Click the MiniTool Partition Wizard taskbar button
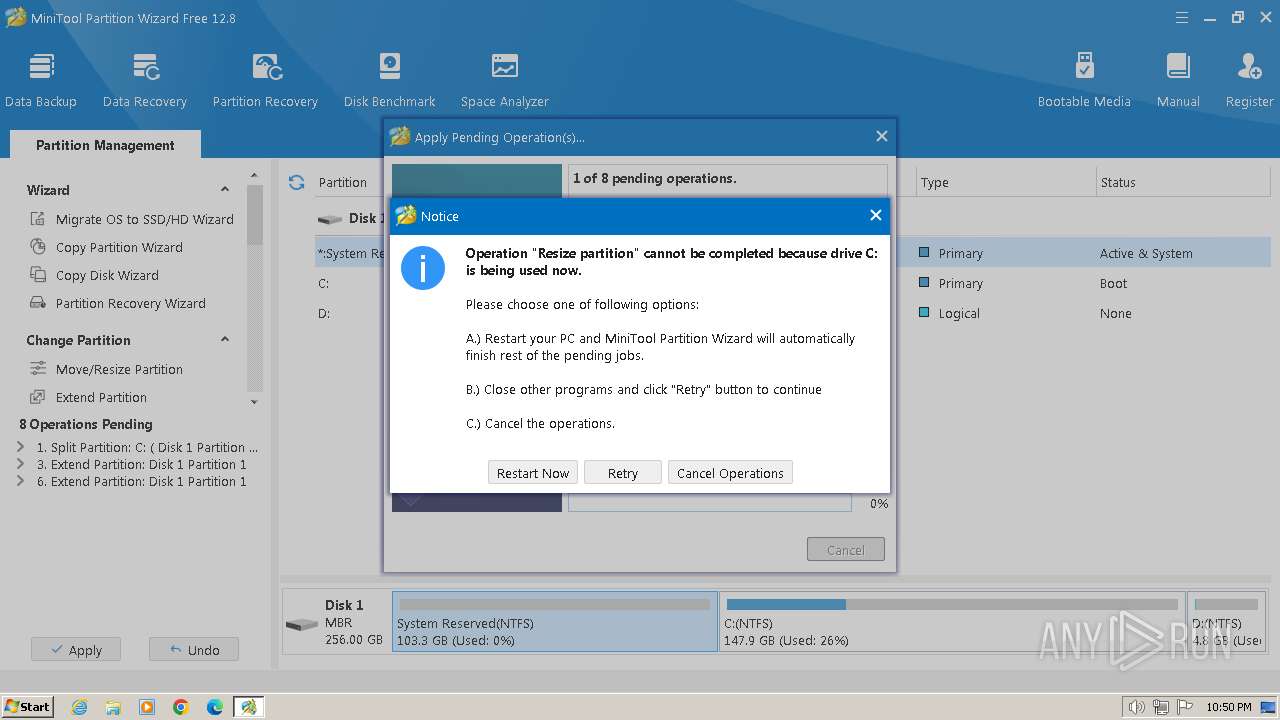This screenshot has height=720, width=1280. (x=248, y=707)
